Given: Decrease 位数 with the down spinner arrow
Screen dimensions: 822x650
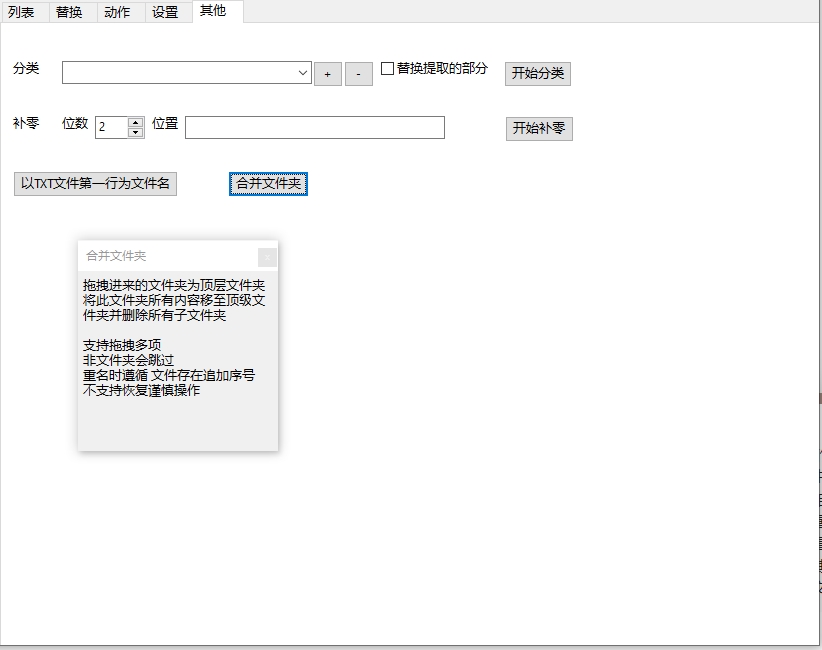Looking at the screenshot, I should (x=136, y=132).
